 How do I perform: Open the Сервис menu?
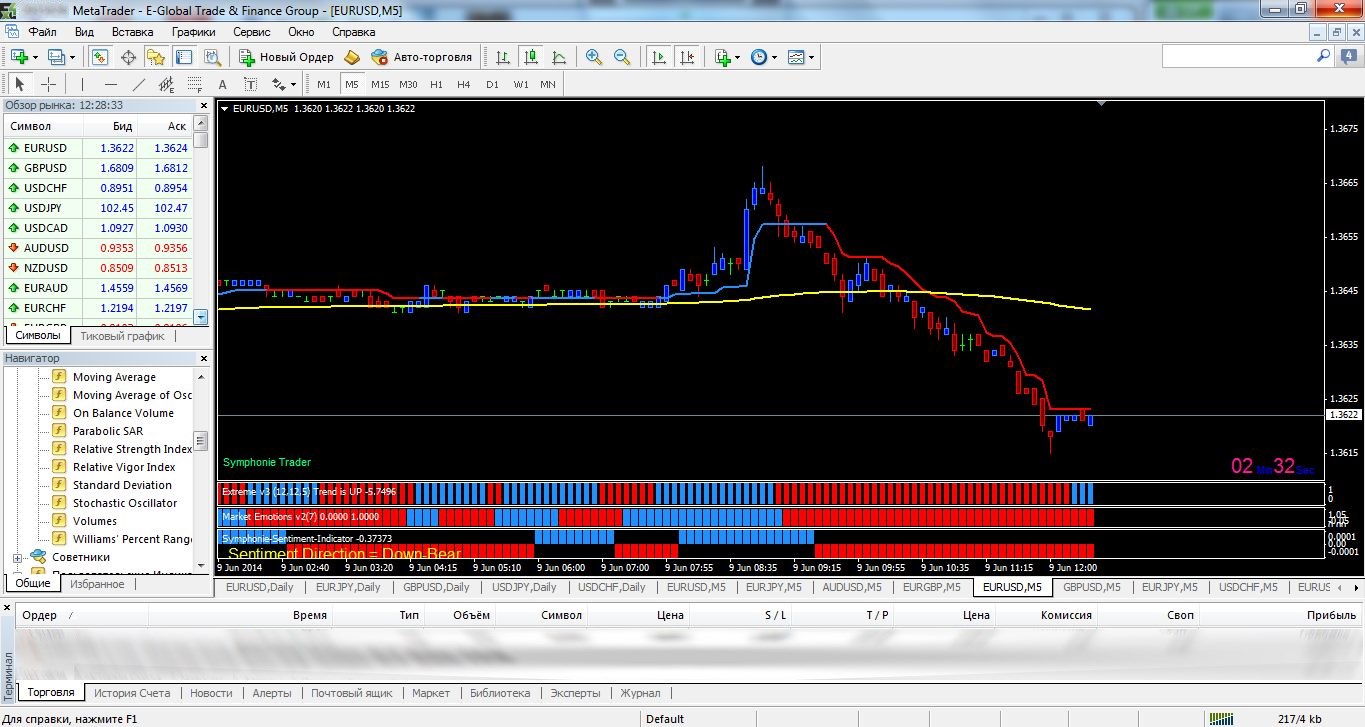[251, 32]
